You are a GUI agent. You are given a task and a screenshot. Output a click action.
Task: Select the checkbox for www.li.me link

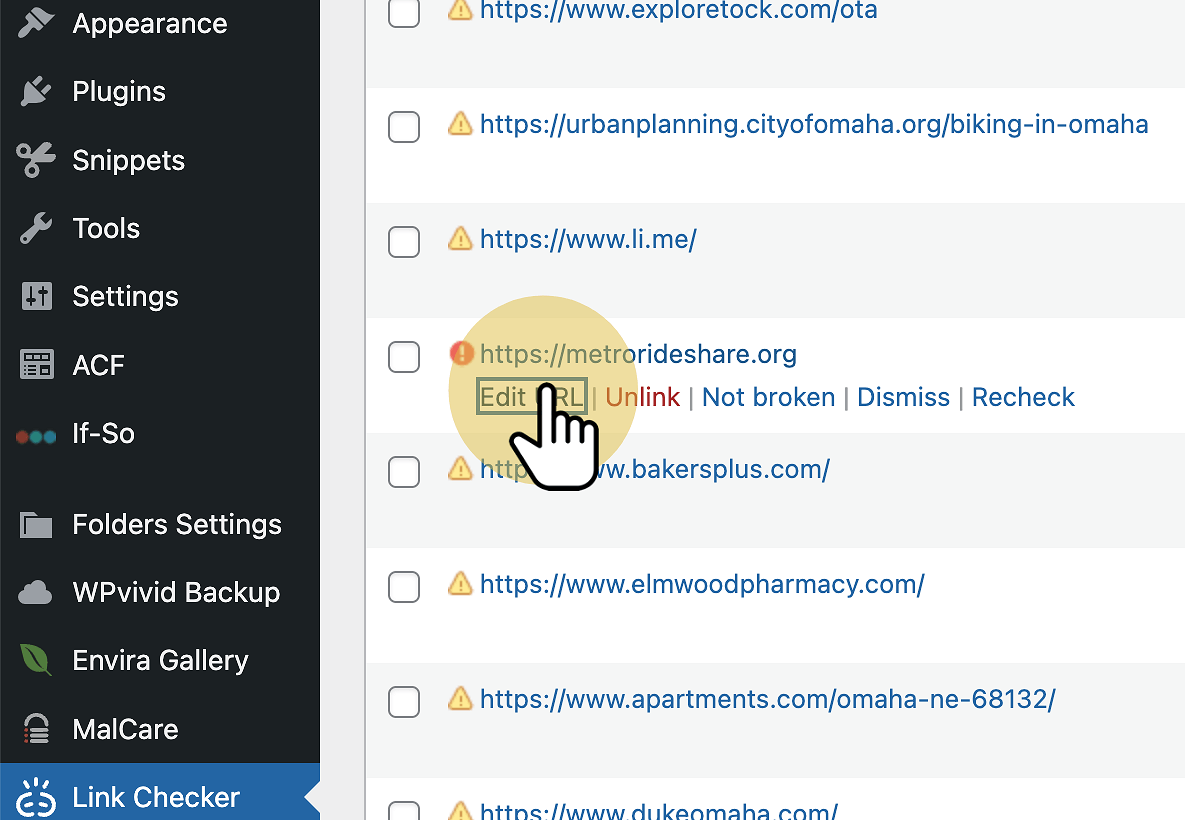(404, 241)
